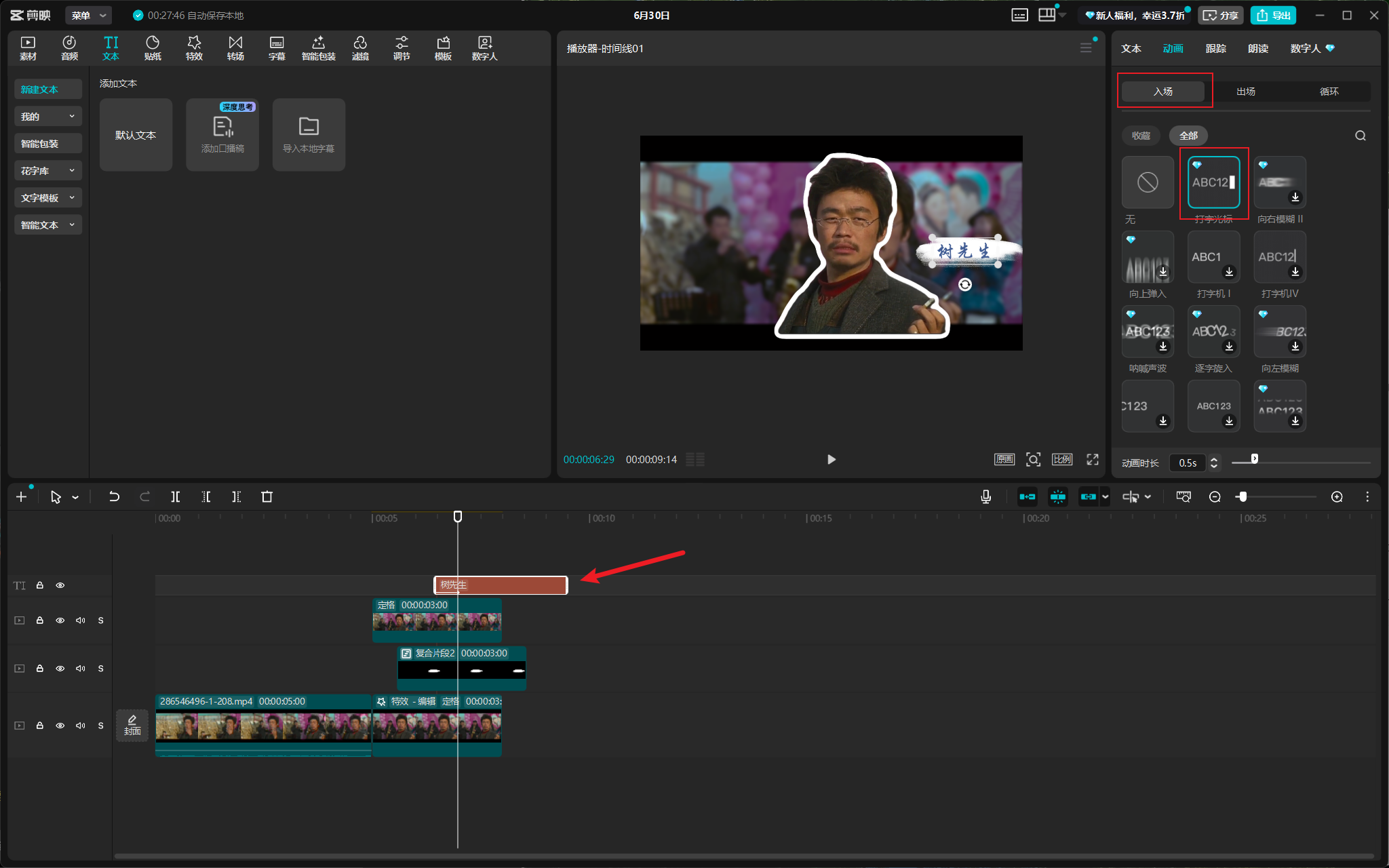This screenshot has height=868, width=1389.
Task: Open fullscreen preview in player
Action: tap(1093, 459)
